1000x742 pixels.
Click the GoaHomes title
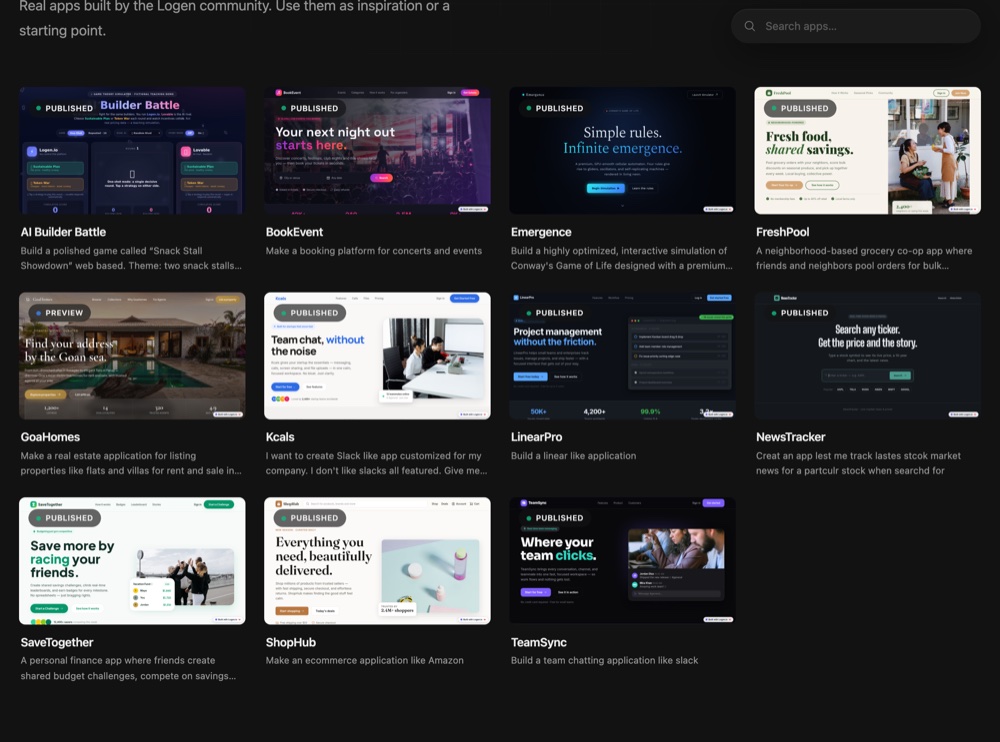tap(50, 437)
